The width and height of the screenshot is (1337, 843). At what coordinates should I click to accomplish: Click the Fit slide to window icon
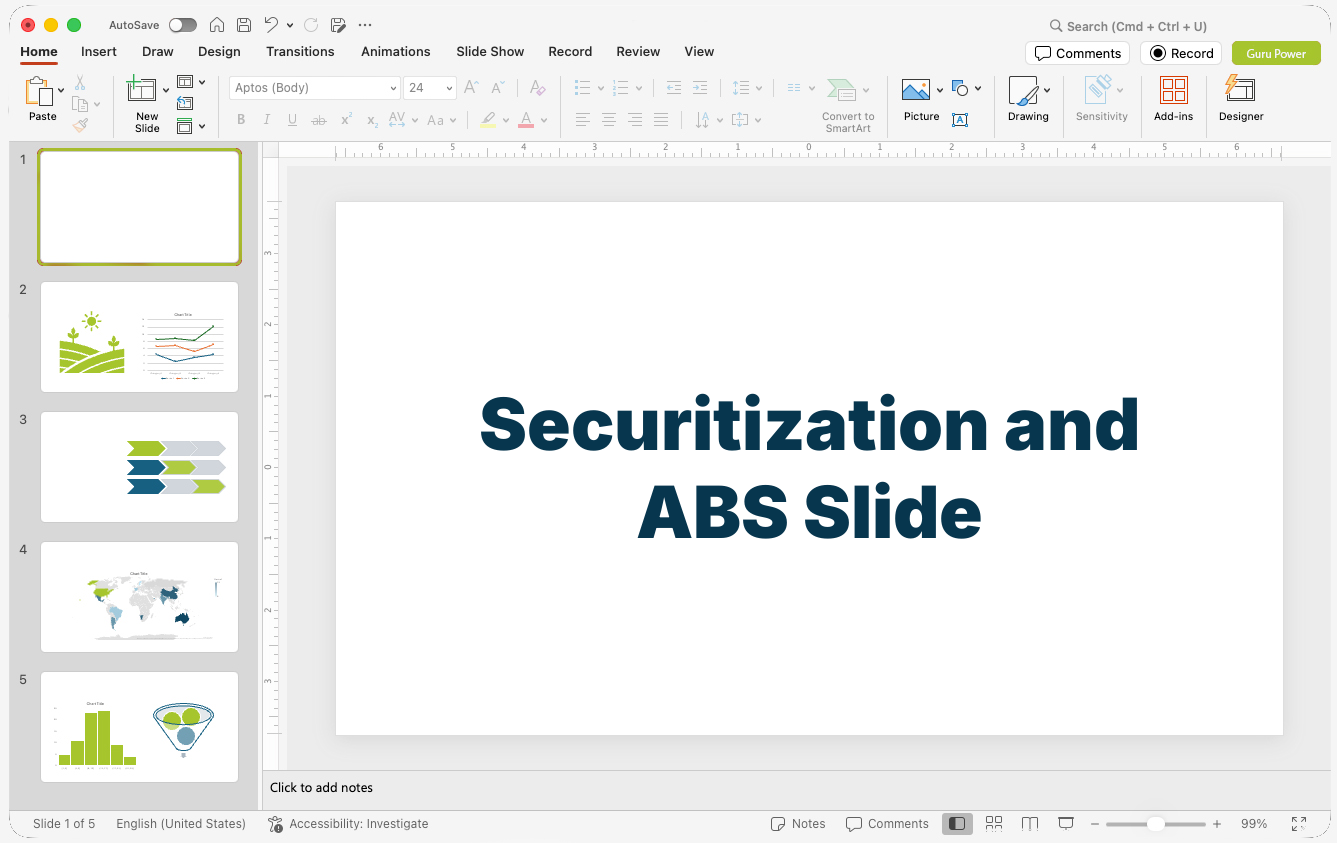(x=1299, y=824)
